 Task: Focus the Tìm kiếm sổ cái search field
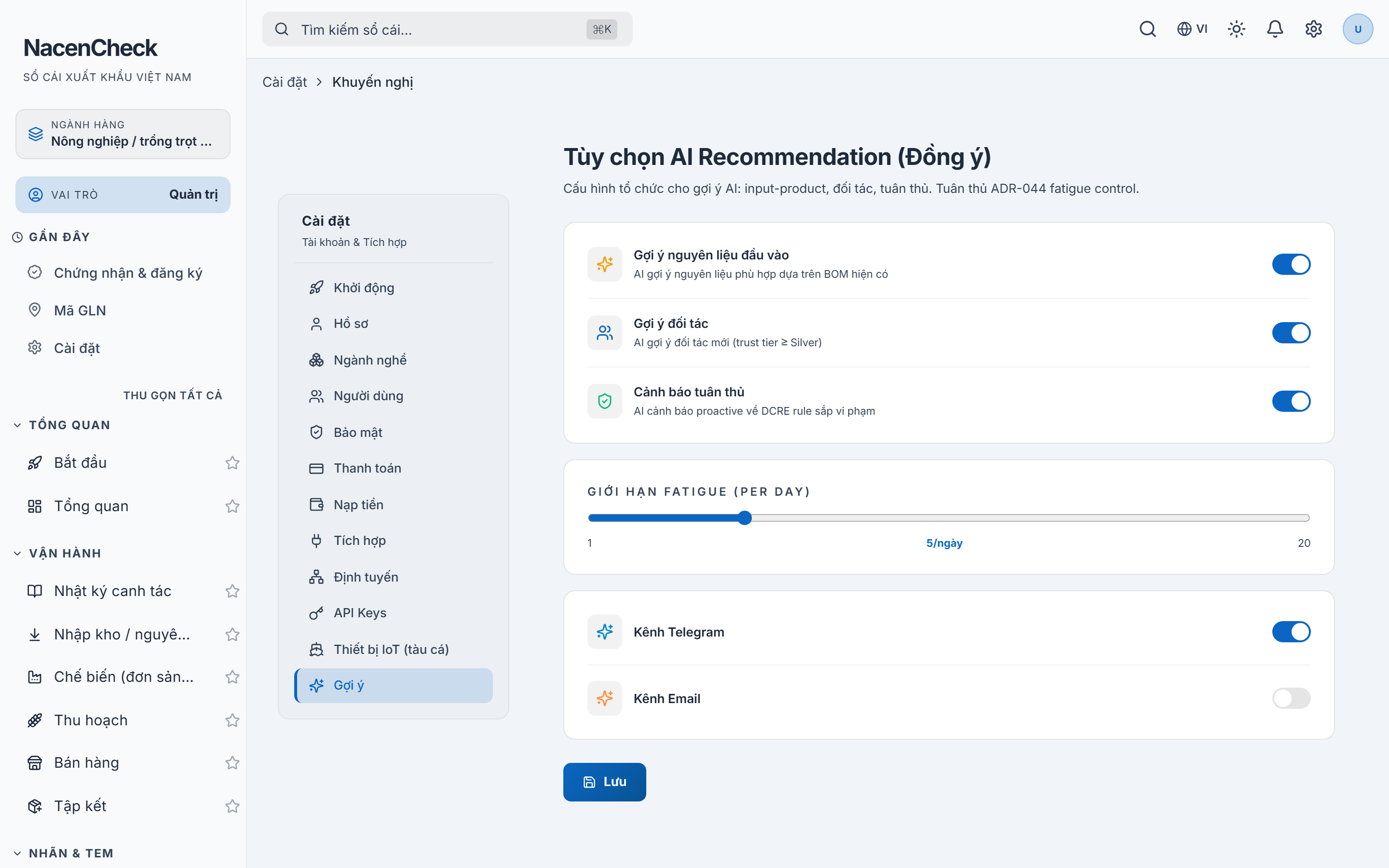click(447, 29)
